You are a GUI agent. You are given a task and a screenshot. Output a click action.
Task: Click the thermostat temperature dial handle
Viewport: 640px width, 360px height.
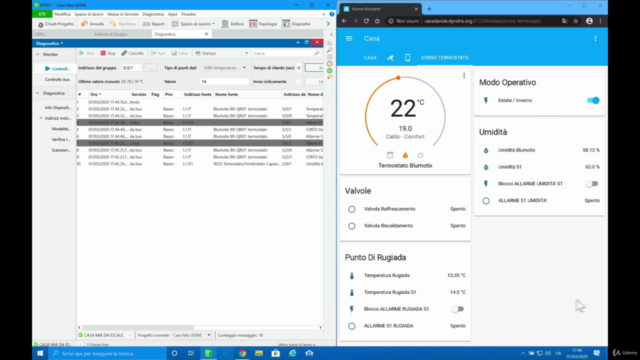[x=398, y=78]
